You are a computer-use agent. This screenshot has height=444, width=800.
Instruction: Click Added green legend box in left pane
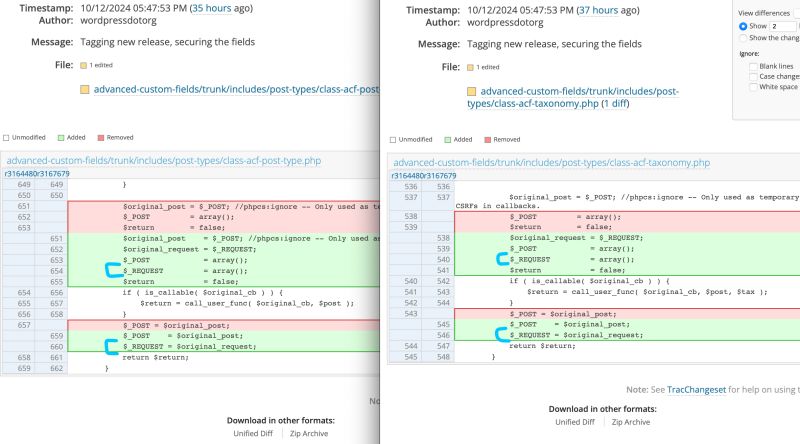point(61,138)
